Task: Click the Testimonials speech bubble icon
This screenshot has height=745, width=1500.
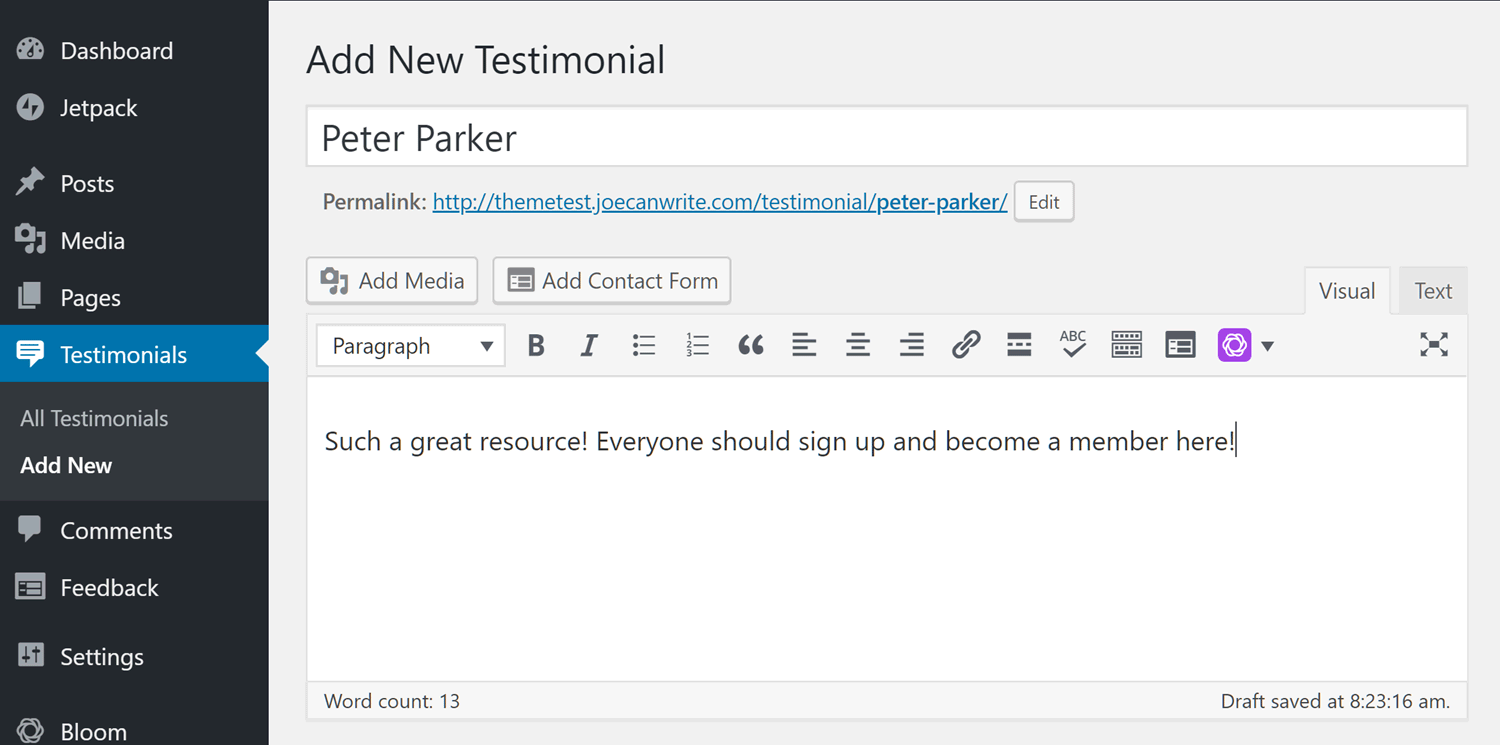Action: tap(30, 354)
